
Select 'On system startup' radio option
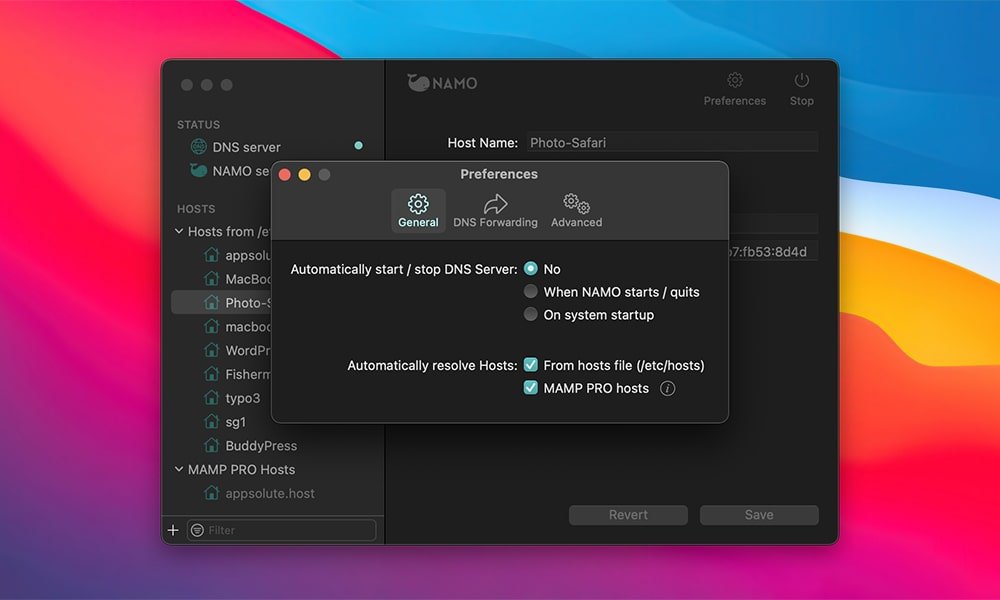coord(531,315)
